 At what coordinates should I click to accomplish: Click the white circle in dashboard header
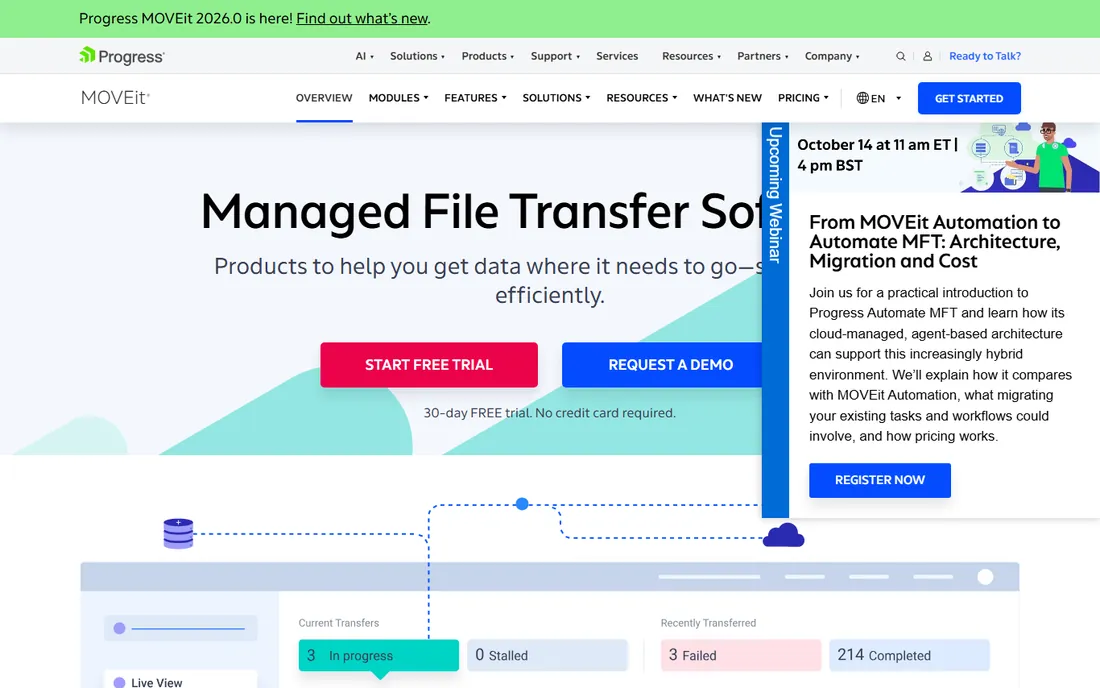[986, 576]
